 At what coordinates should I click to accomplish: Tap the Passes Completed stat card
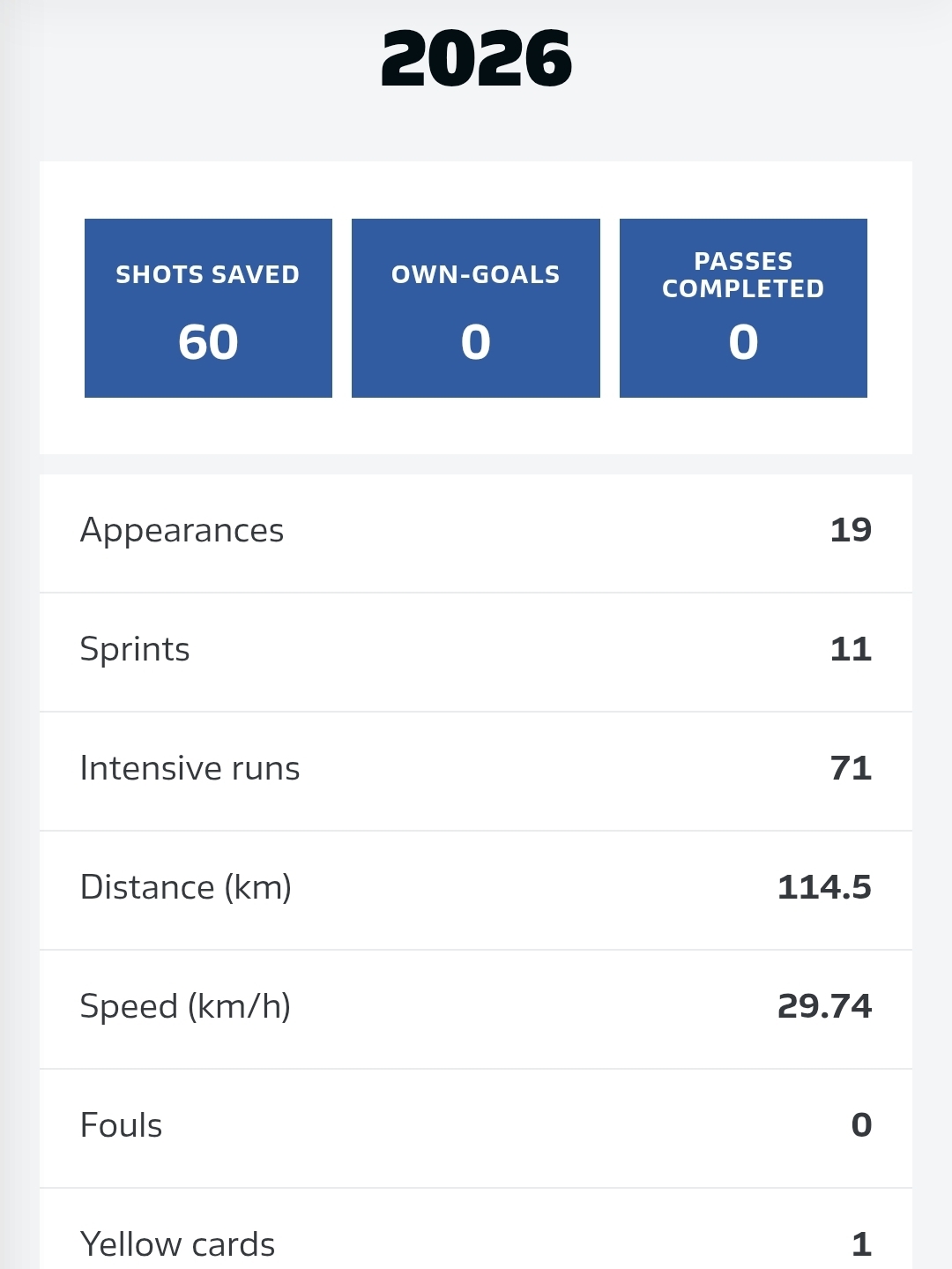(x=743, y=308)
